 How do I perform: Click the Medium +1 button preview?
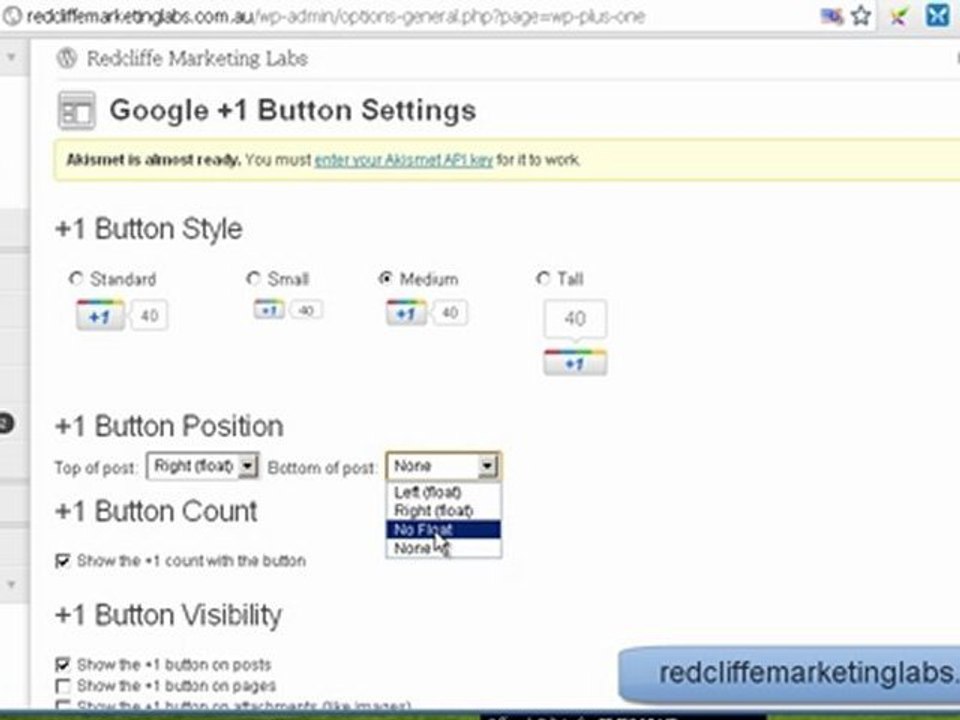point(426,313)
